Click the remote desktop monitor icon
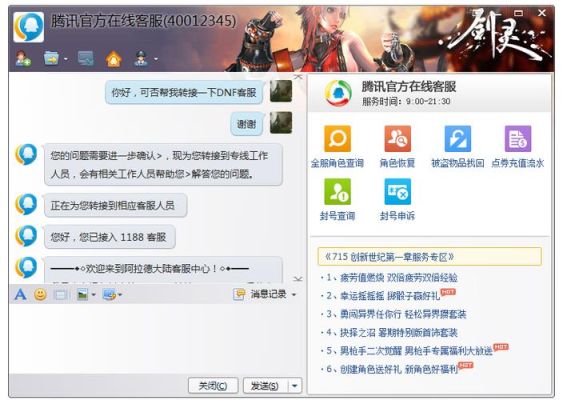Image resolution: width=571 pixels, height=400 pixels. 86,59
